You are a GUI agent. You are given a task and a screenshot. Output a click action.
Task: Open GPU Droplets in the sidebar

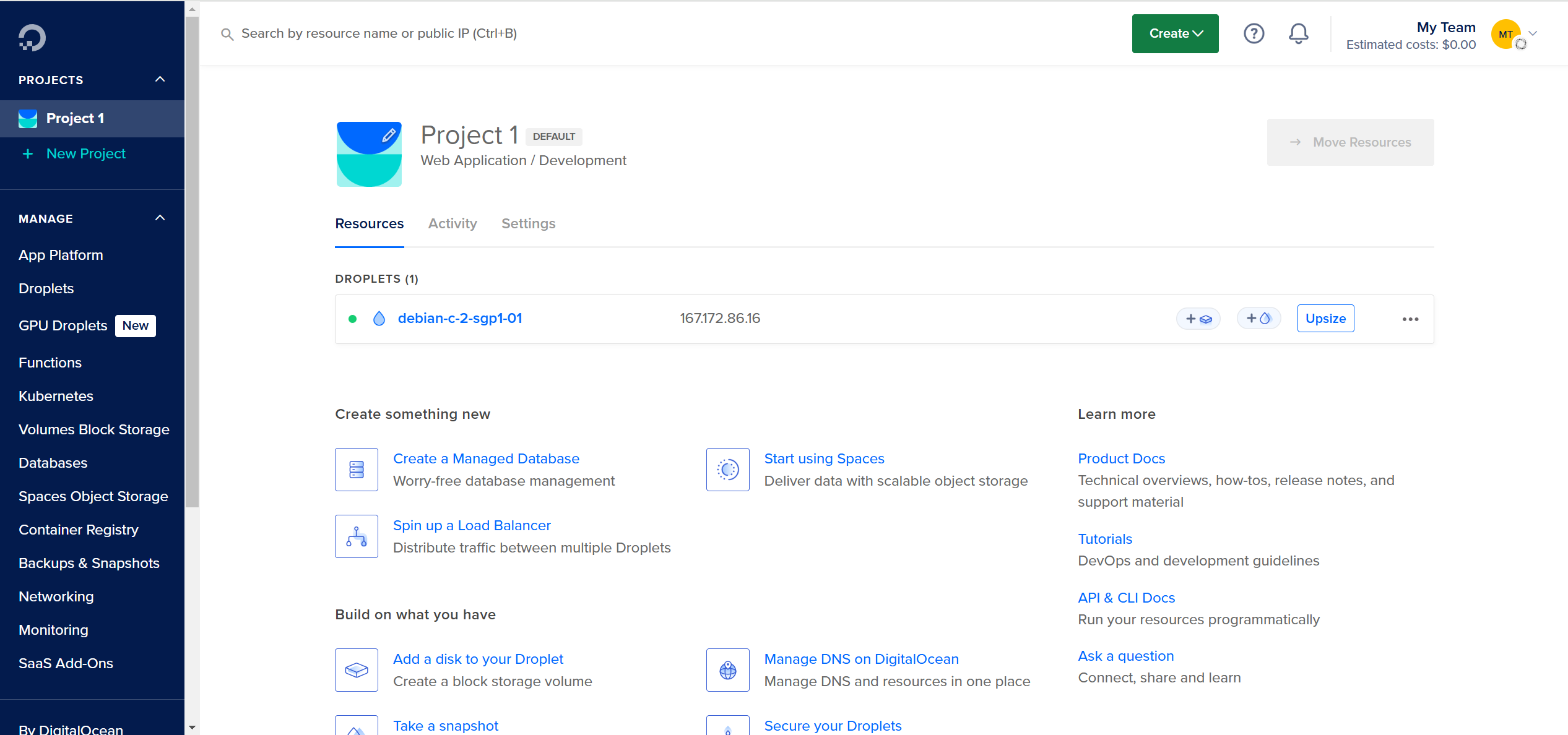coord(63,325)
